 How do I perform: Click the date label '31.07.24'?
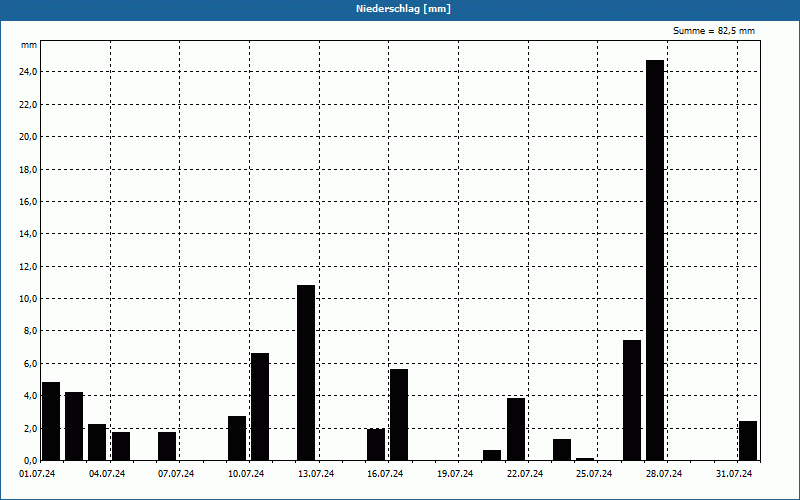click(734, 474)
